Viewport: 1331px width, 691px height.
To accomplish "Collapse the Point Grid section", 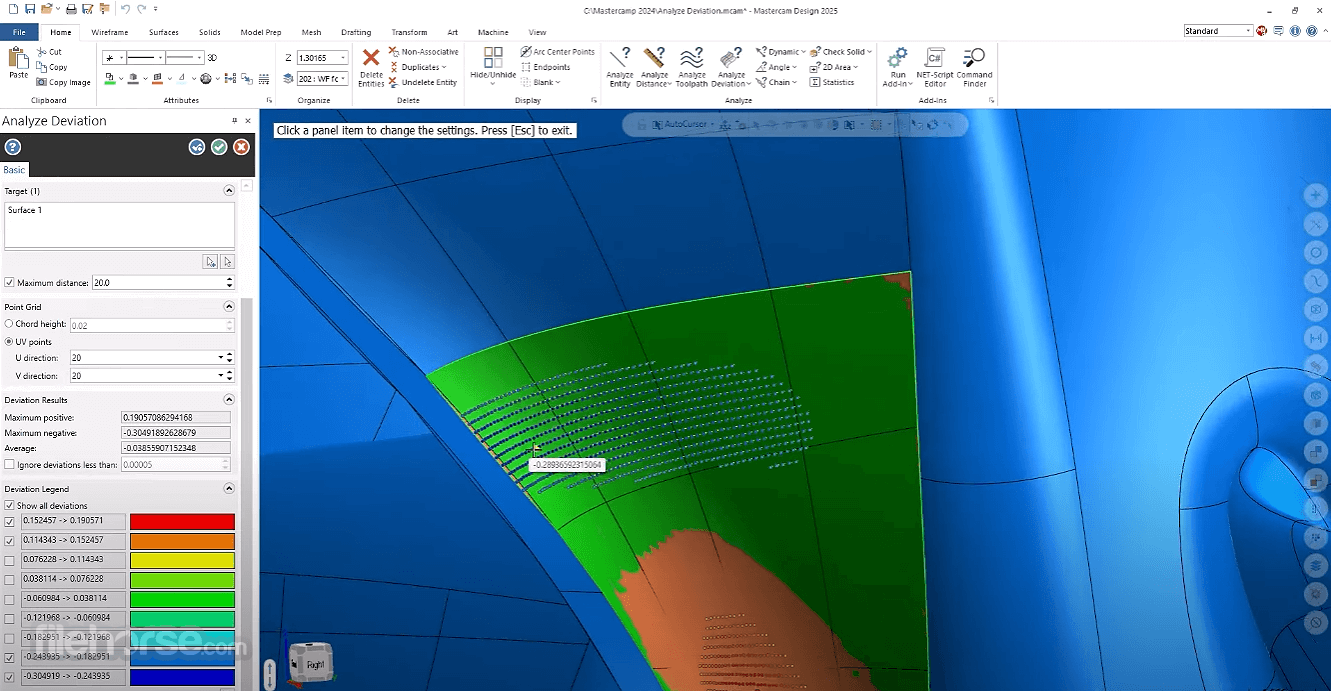I will tap(229, 307).
